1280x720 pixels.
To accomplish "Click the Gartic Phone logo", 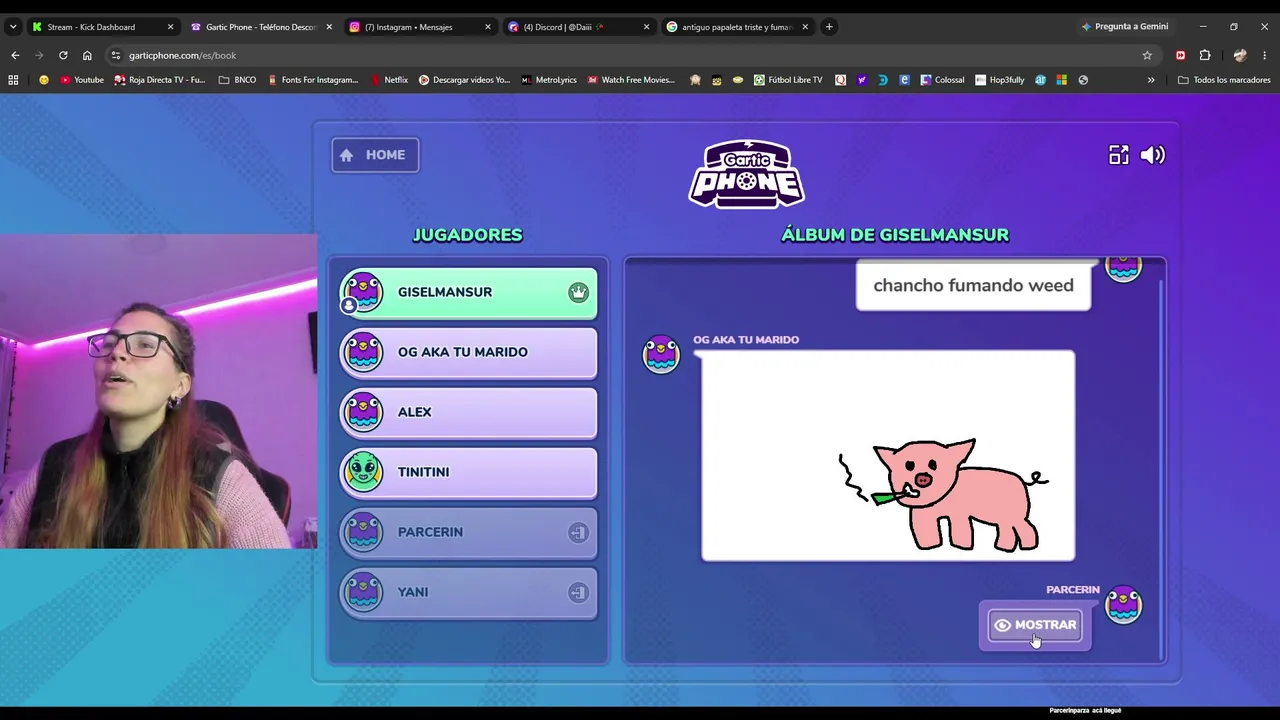I will [x=746, y=174].
